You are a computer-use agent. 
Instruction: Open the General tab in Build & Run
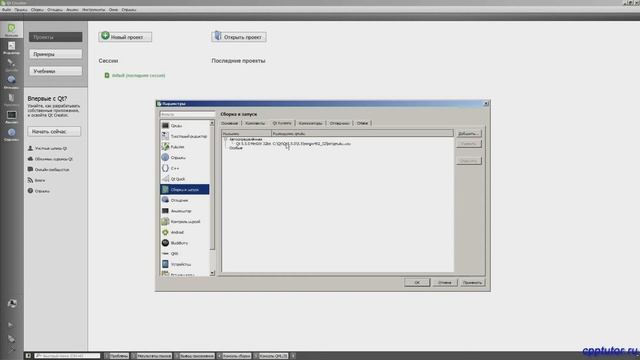[x=229, y=123]
